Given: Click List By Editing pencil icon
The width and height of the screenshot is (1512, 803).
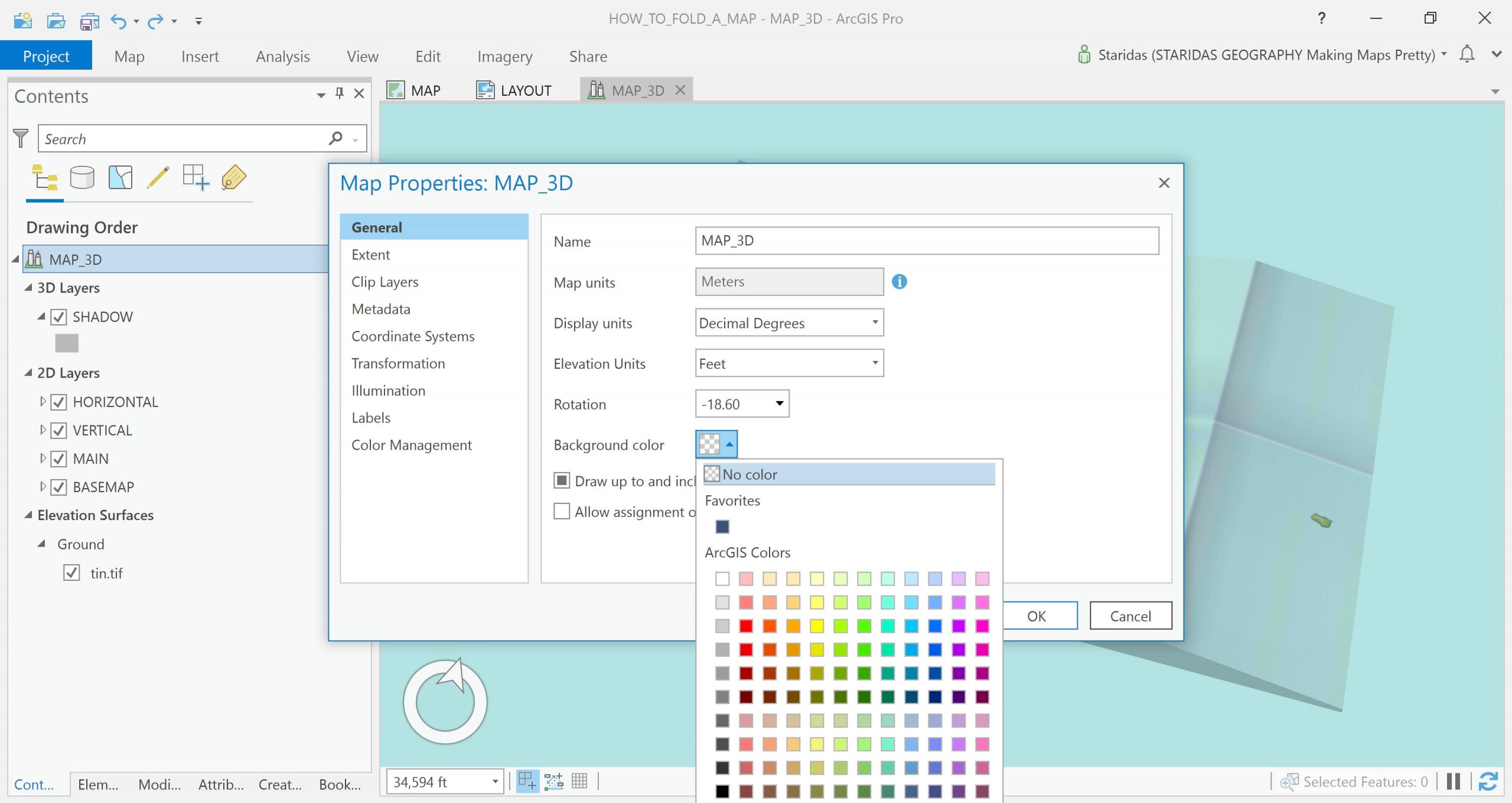Looking at the screenshot, I should [158, 177].
